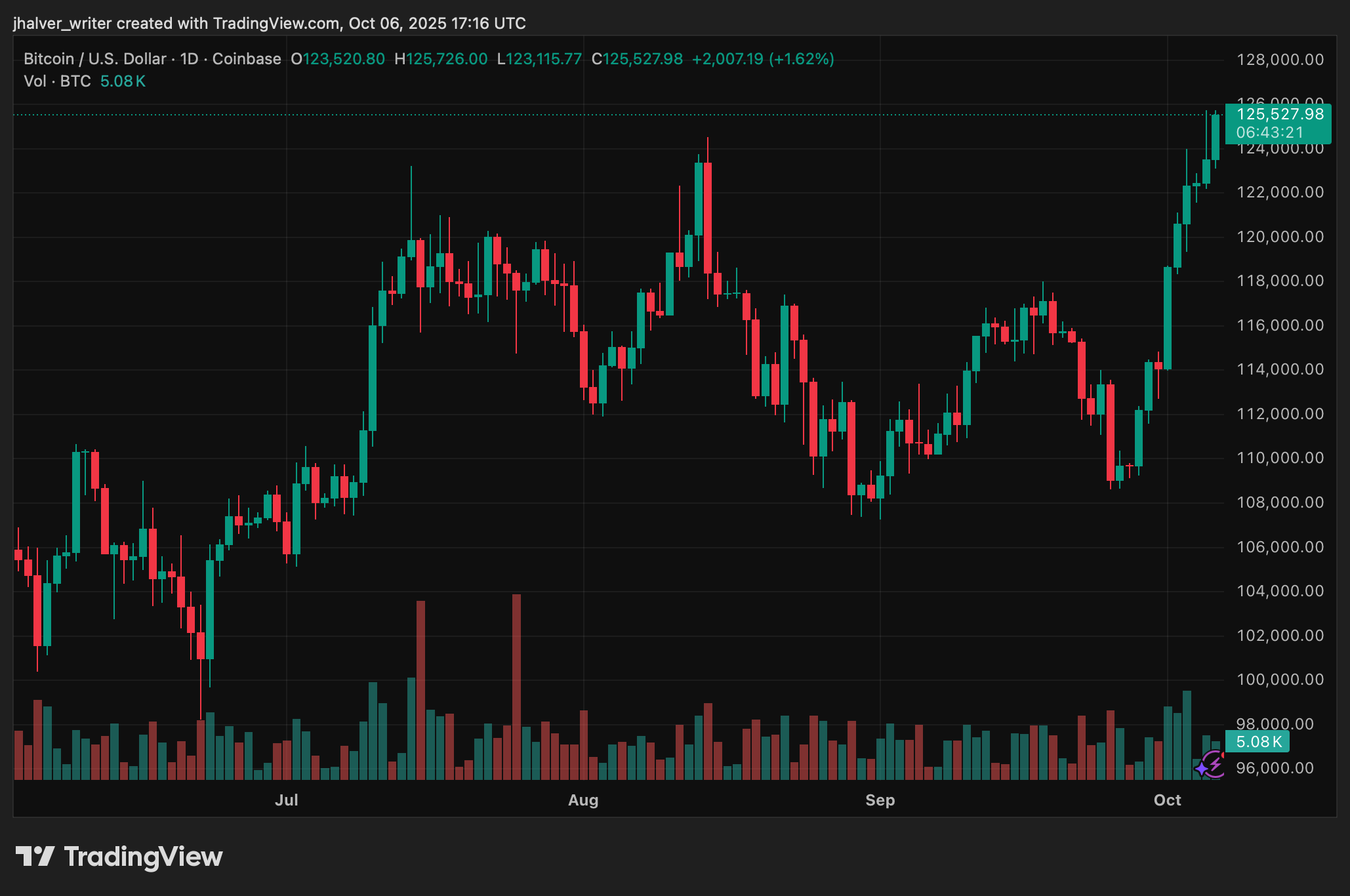Viewport: 1350px width, 896px height.
Task: Click the purple lightning spark icon near latest bar
Action: tap(1209, 764)
